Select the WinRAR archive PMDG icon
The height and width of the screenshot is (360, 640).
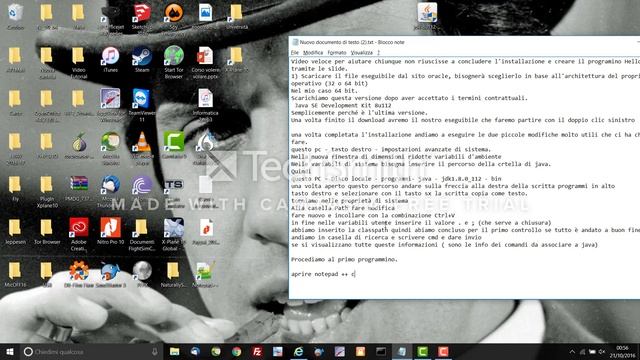point(78,188)
